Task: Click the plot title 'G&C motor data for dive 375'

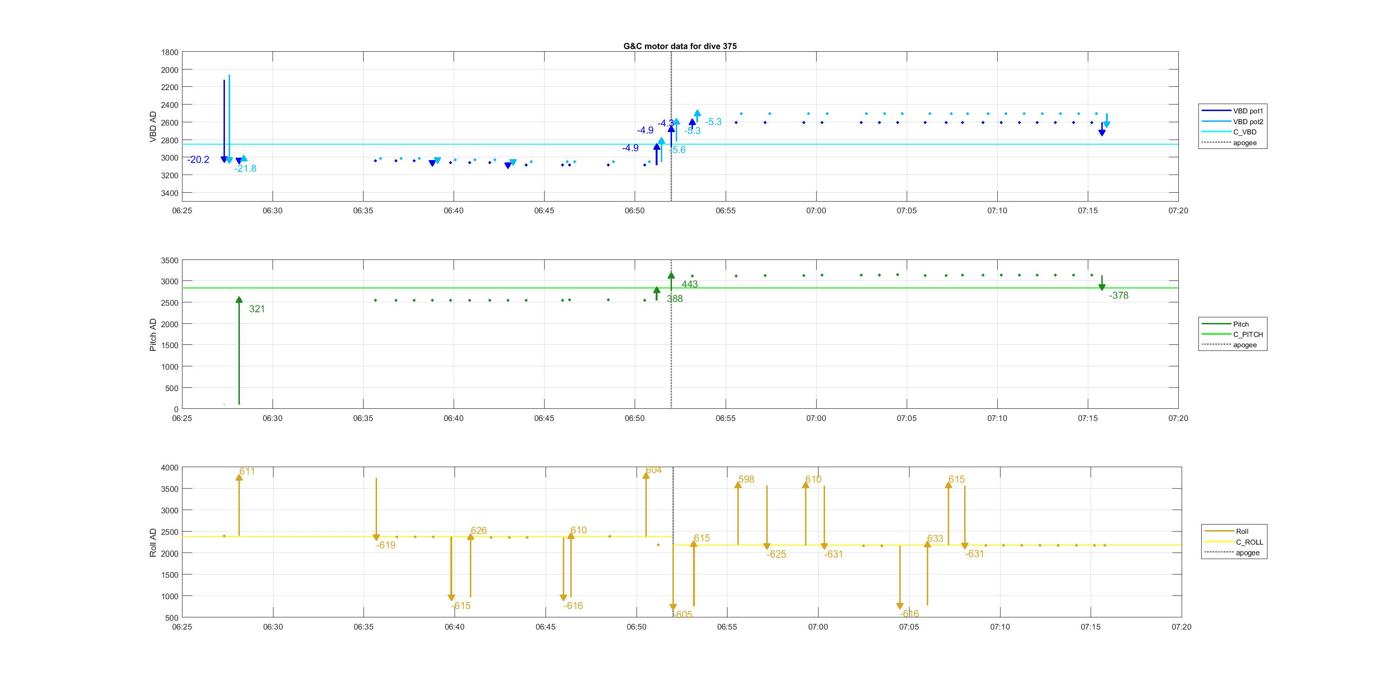Action: click(x=680, y=46)
